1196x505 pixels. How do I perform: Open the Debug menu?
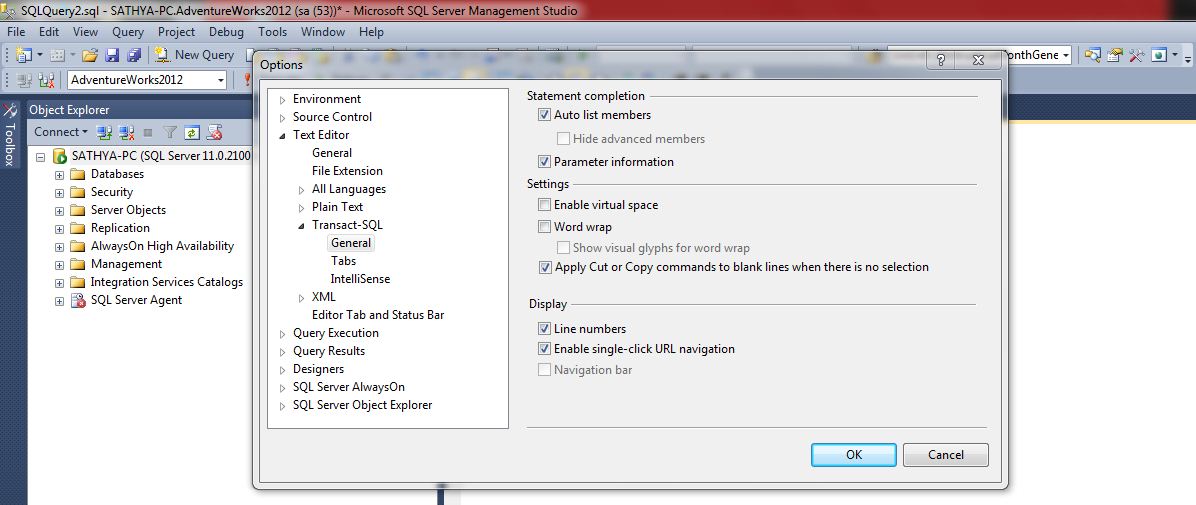coord(227,32)
